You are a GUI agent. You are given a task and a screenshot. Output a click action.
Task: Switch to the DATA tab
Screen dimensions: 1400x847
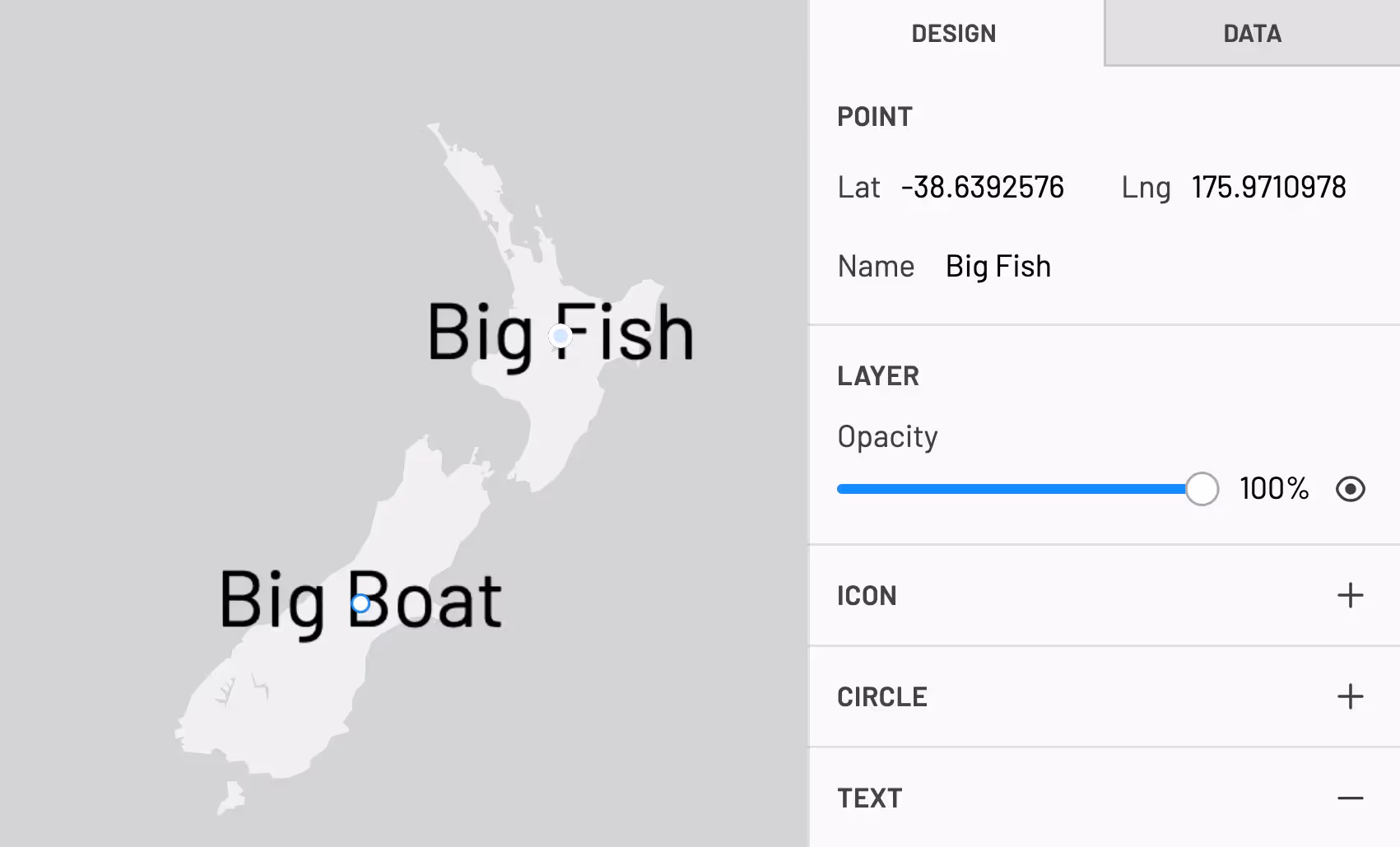coord(1252,33)
